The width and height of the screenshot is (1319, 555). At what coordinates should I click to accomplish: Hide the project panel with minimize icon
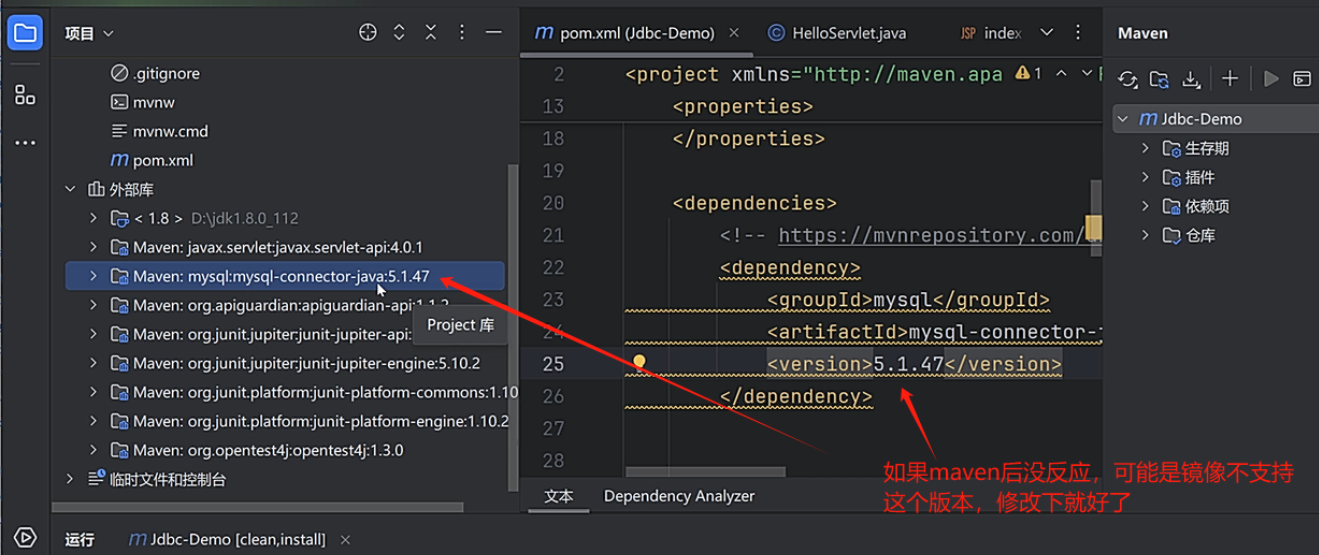tap(493, 33)
